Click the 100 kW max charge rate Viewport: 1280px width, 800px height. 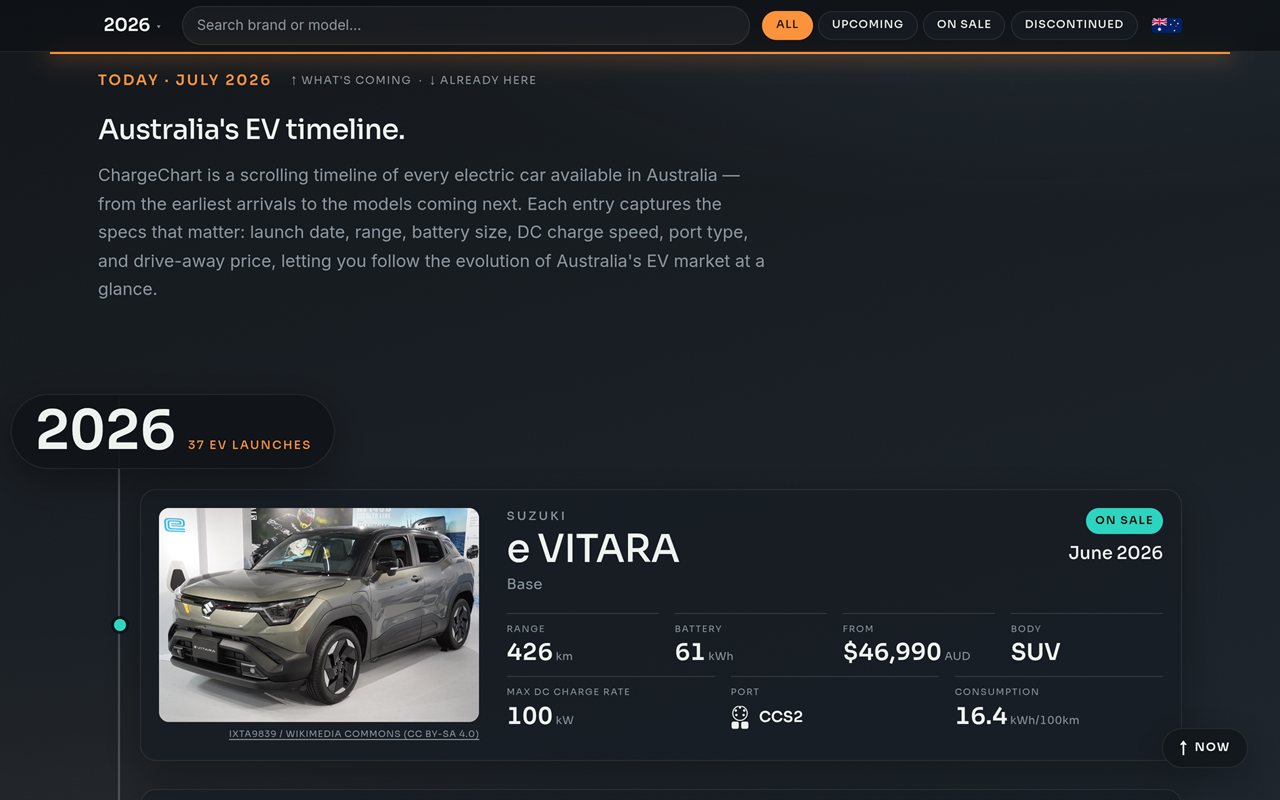pyautogui.click(x=540, y=716)
